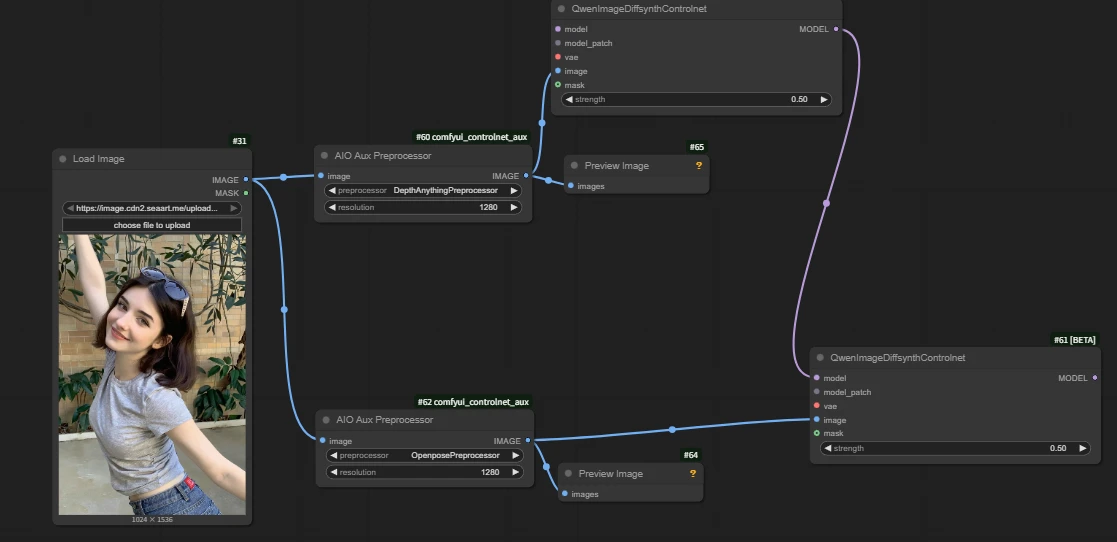Open the OpenposePreprocessor preprocessor dropdown

pos(425,455)
